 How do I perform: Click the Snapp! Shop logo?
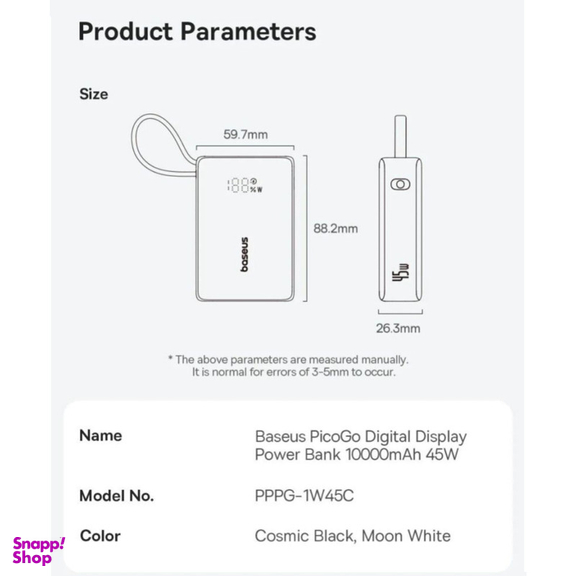[x=39, y=551]
